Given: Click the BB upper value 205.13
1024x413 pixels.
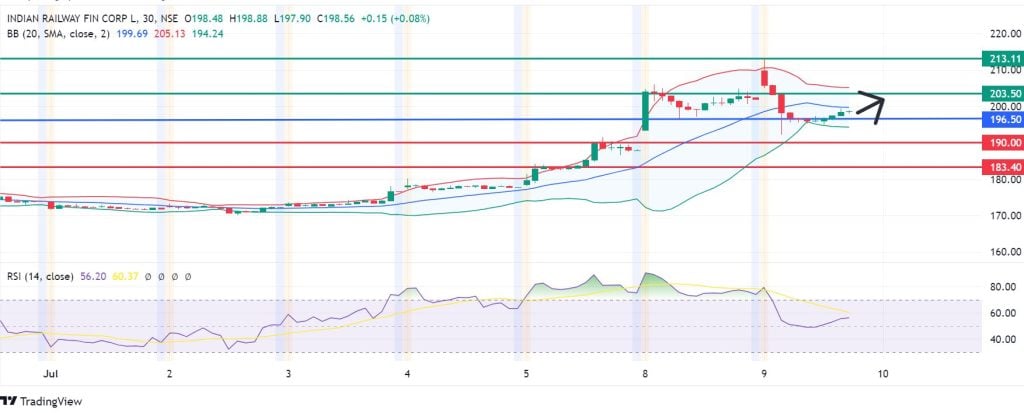Looking at the screenshot, I should (x=168, y=33).
